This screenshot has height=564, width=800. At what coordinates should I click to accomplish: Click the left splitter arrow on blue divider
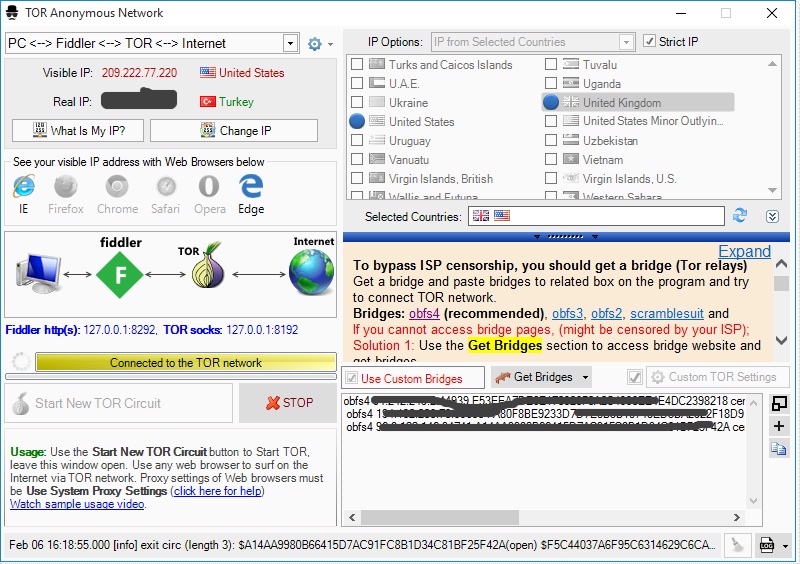click(x=537, y=237)
